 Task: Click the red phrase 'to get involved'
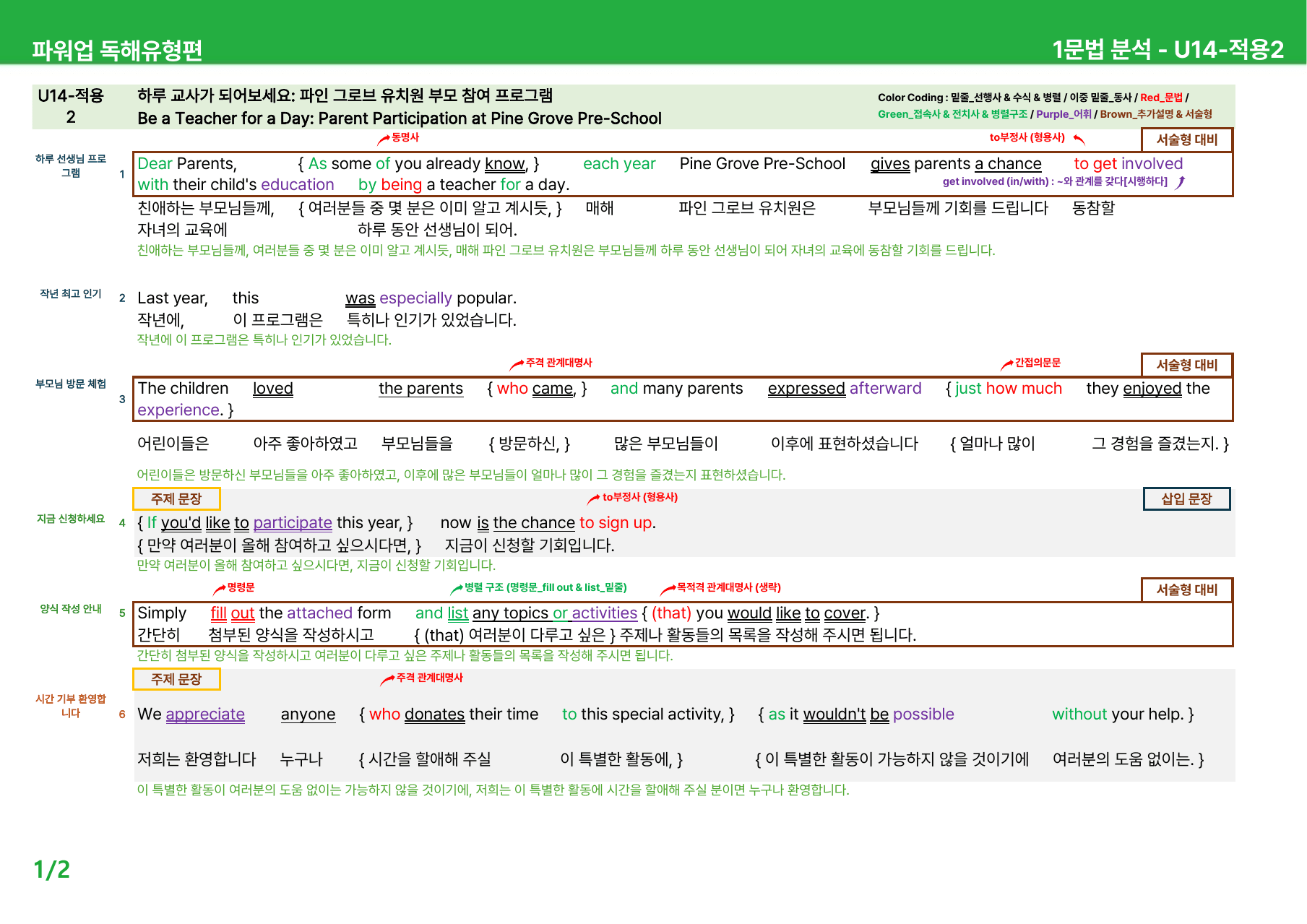coord(1129,164)
